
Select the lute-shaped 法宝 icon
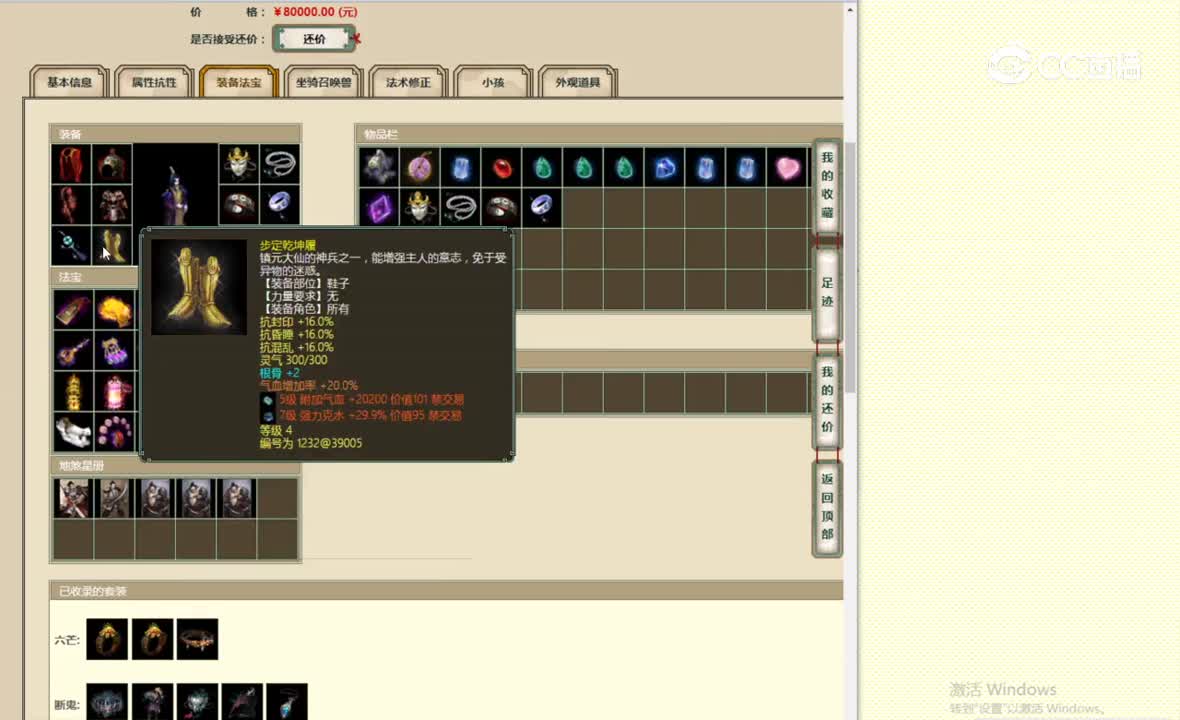click(x=73, y=351)
